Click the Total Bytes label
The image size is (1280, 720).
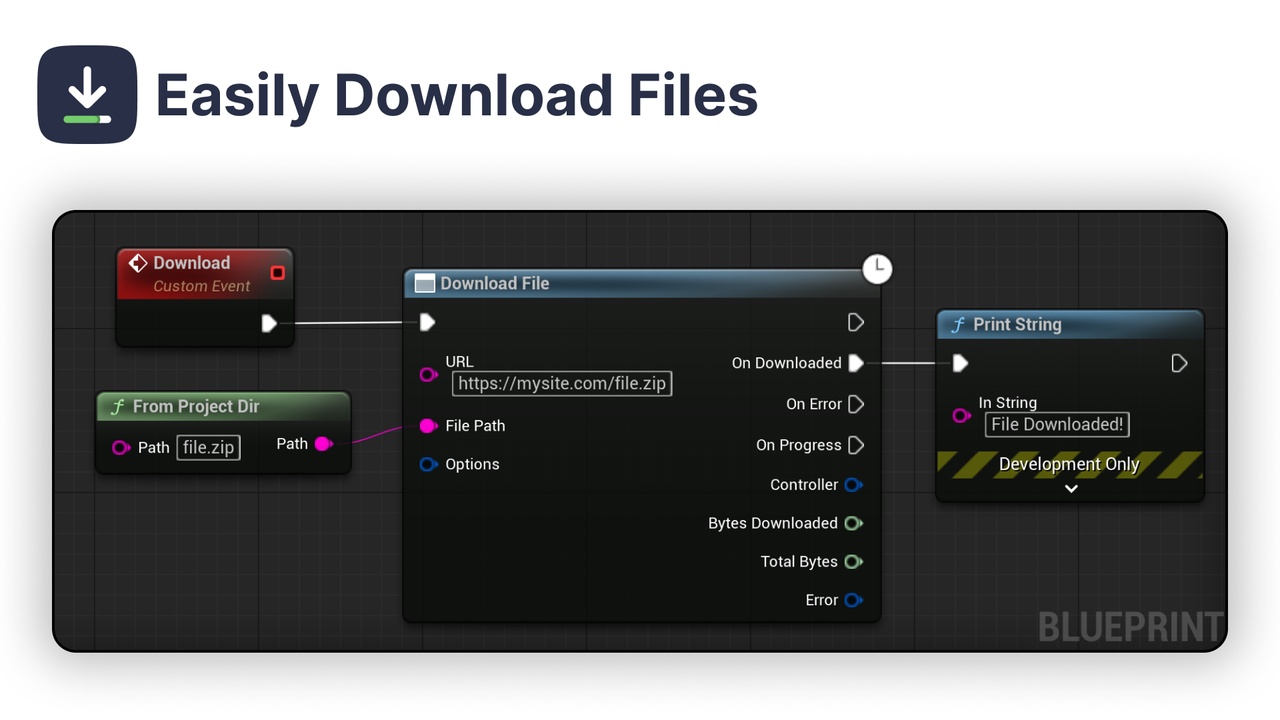click(799, 562)
